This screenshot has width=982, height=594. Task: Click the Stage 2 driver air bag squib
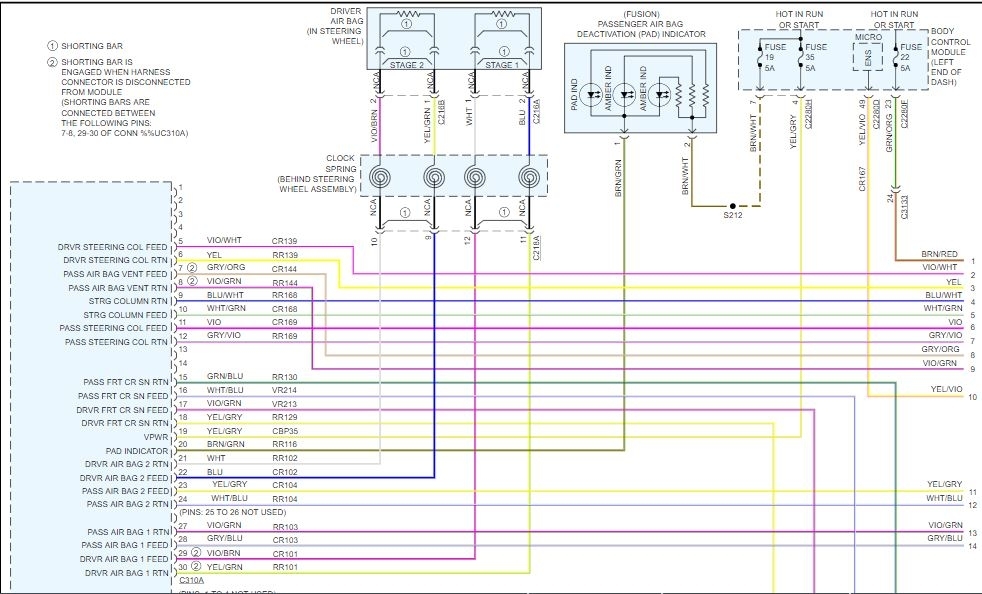click(x=405, y=16)
